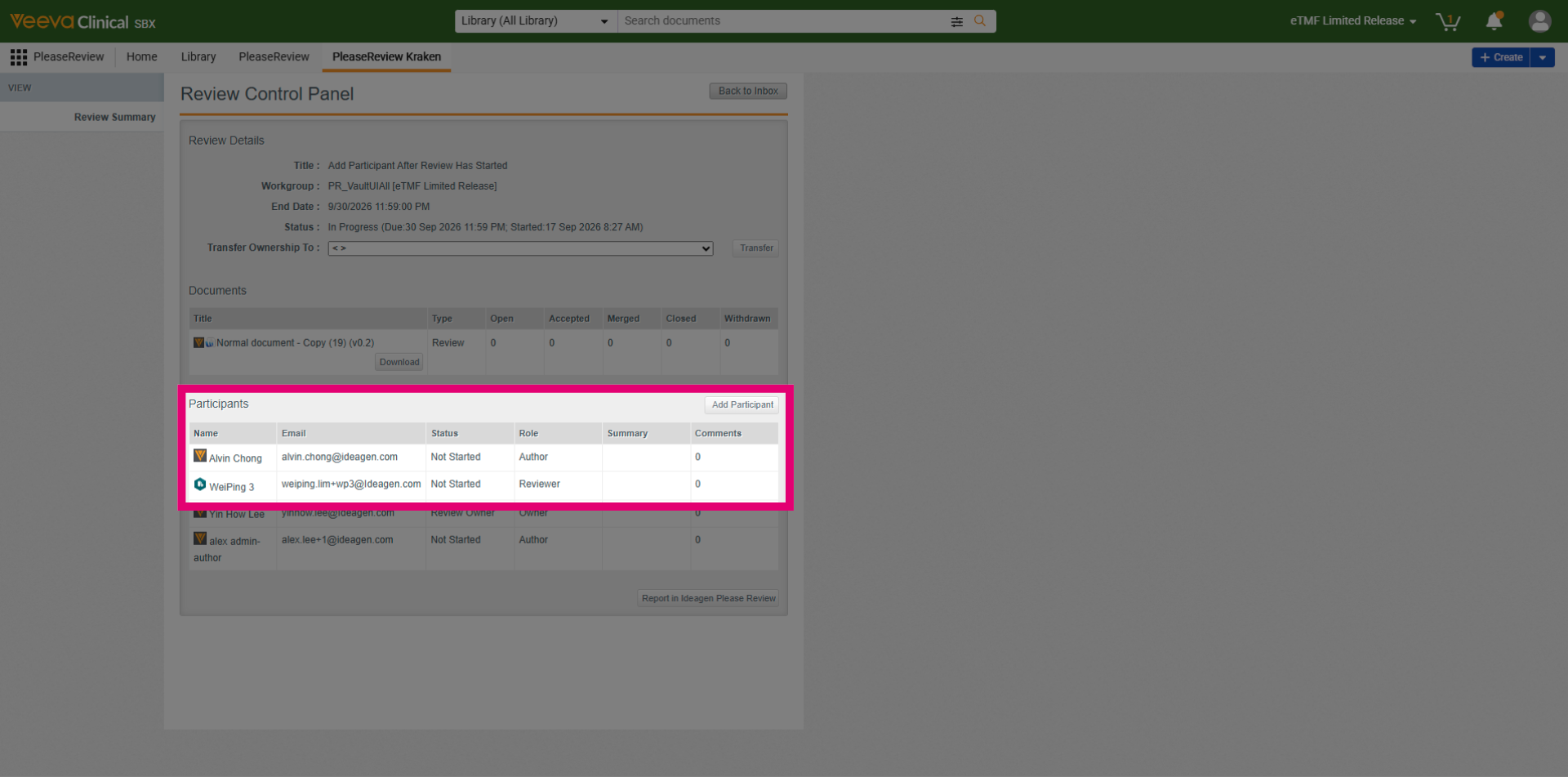1568x777 pixels.
Task: Open the Transfer Ownership To dropdown
Action: [x=520, y=248]
